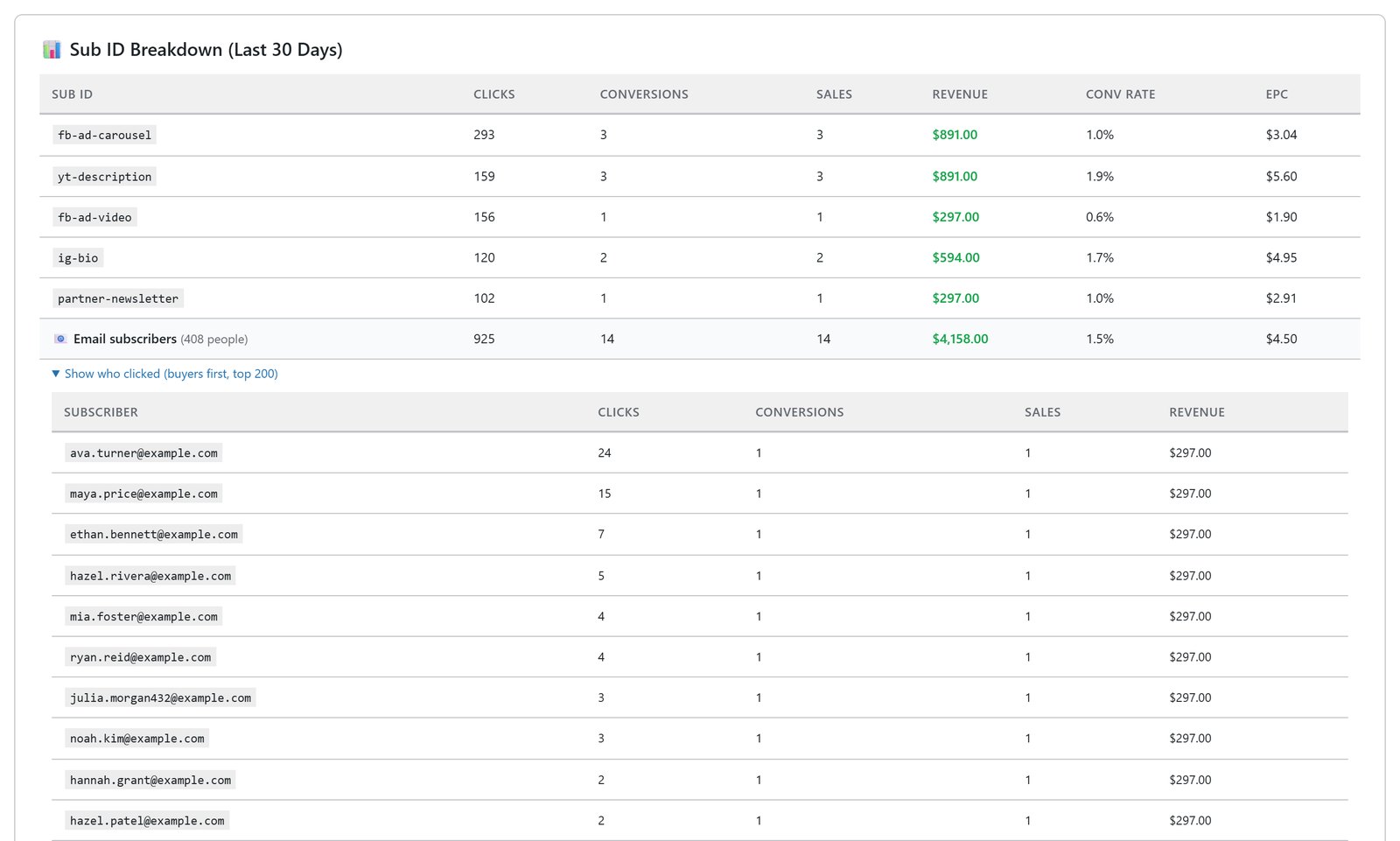Click the $594.00 revenue for ig-bio
1400x841 pixels.
955,258
